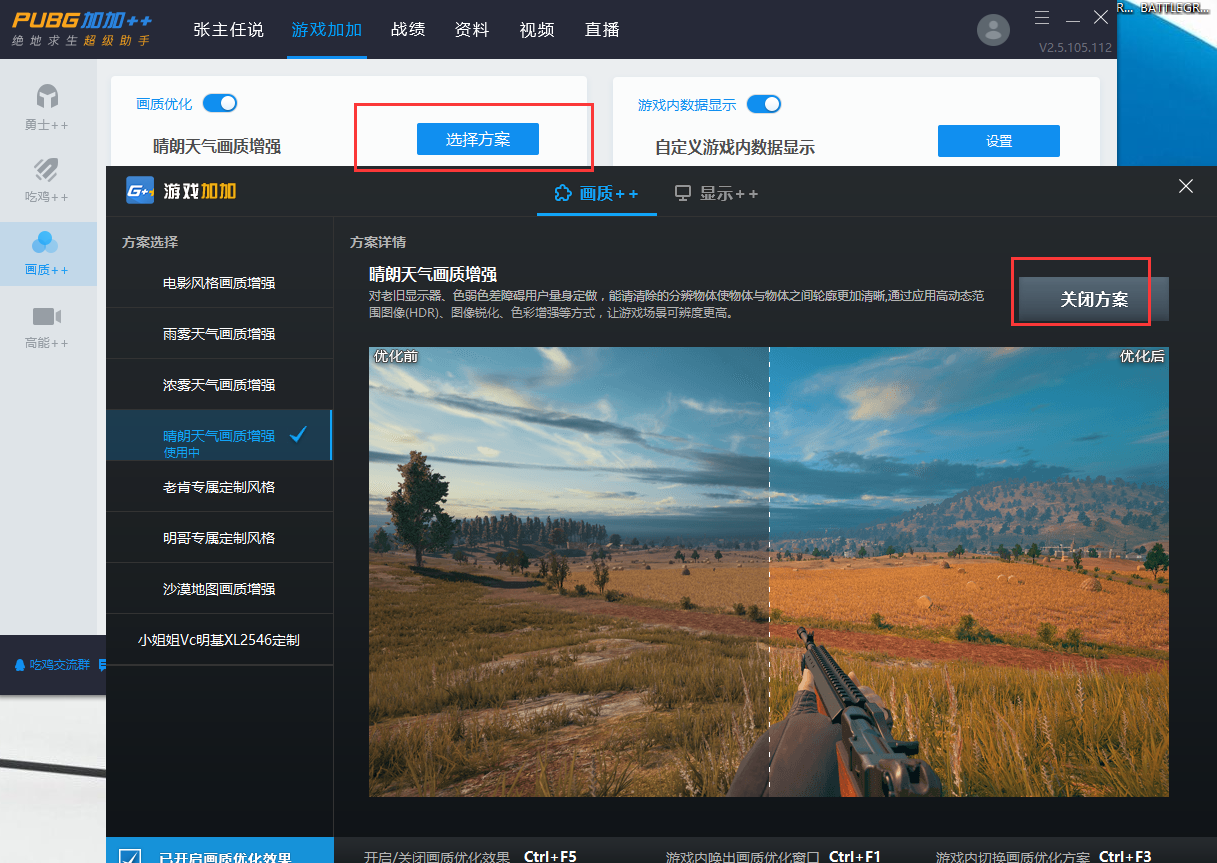The height and width of the screenshot is (863, 1217).
Task: Select the 电影风格画质增强 scheme
Action: click(219, 283)
